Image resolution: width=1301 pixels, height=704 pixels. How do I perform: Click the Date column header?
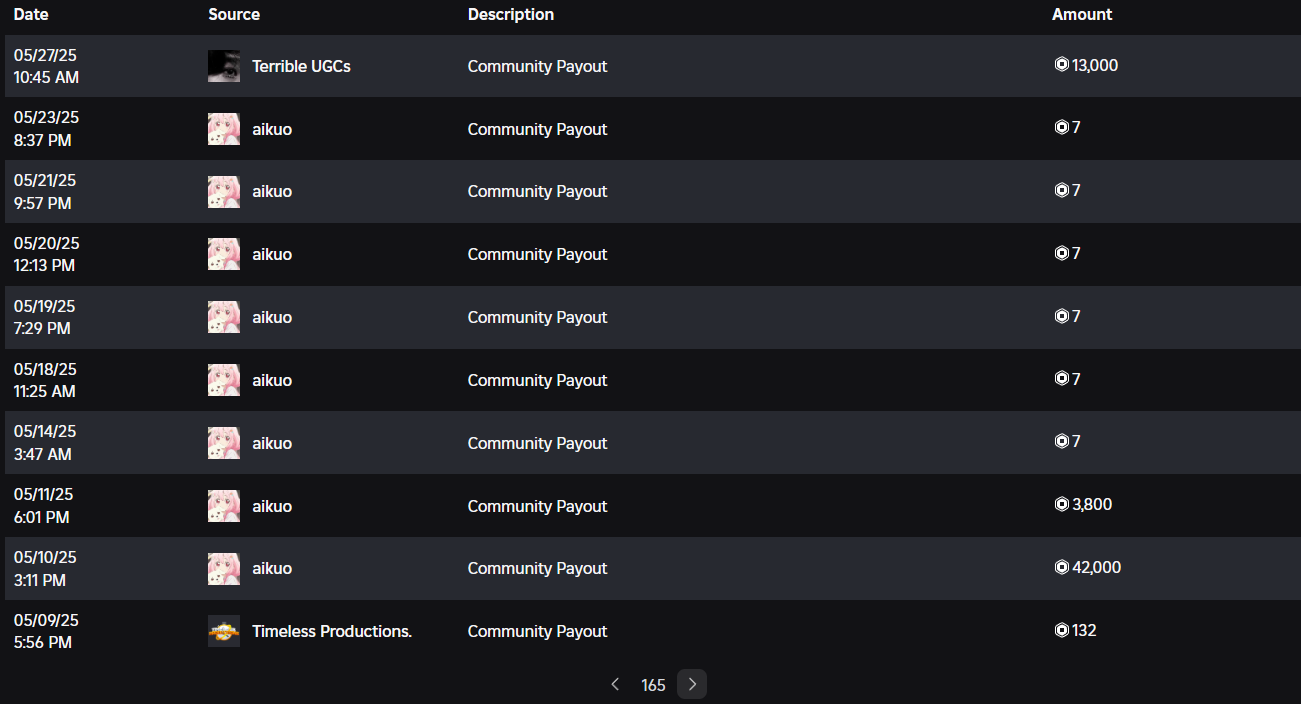[x=31, y=14]
